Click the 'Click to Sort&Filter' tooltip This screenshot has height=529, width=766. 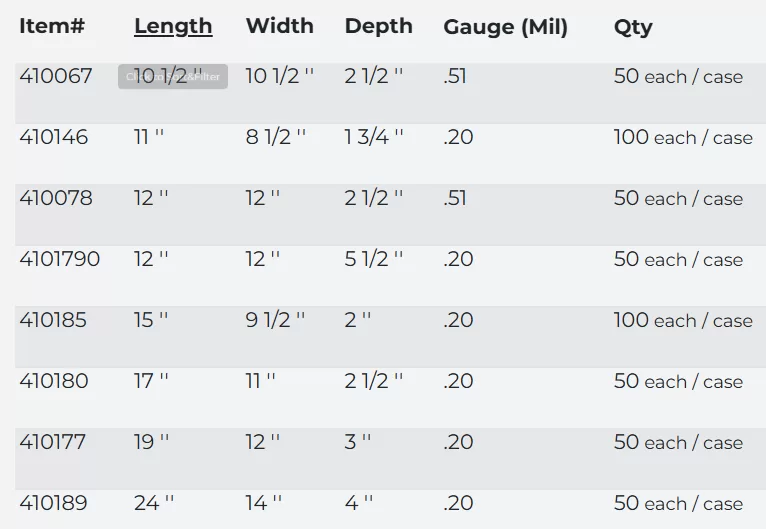pos(173,77)
